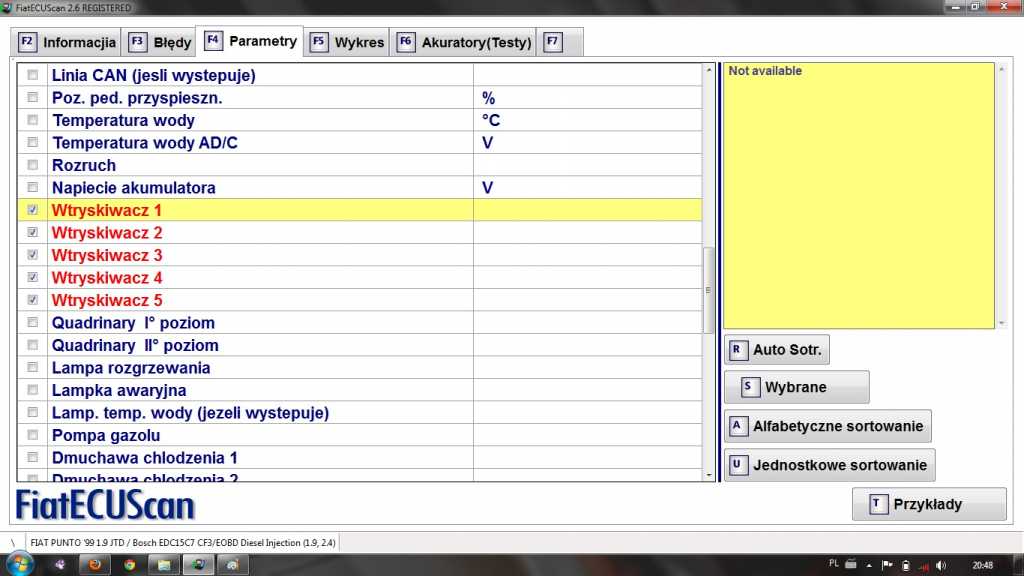Open the Windows Start menu orb
Viewport: 1024px width, 576px height.
click(x=19, y=564)
